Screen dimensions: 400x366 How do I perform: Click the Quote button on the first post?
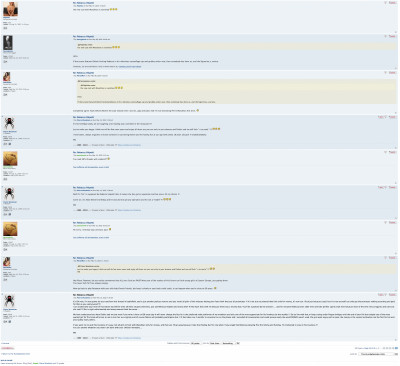392,3
